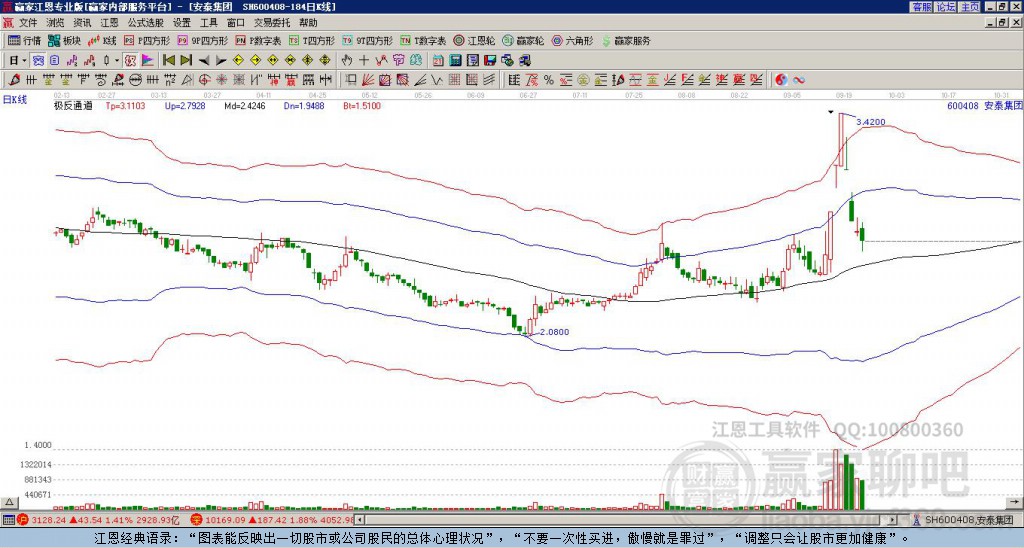
Task: Click the right arrow at the volume panel edge
Action: (x=1016, y=502)
